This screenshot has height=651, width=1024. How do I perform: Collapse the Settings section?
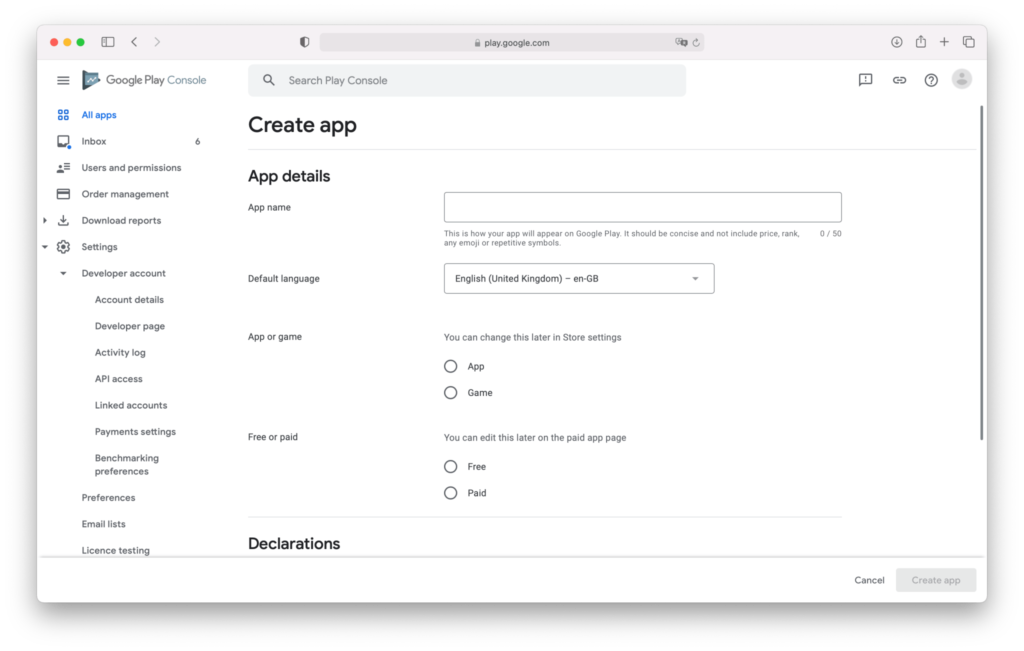[x=44, y=246]
